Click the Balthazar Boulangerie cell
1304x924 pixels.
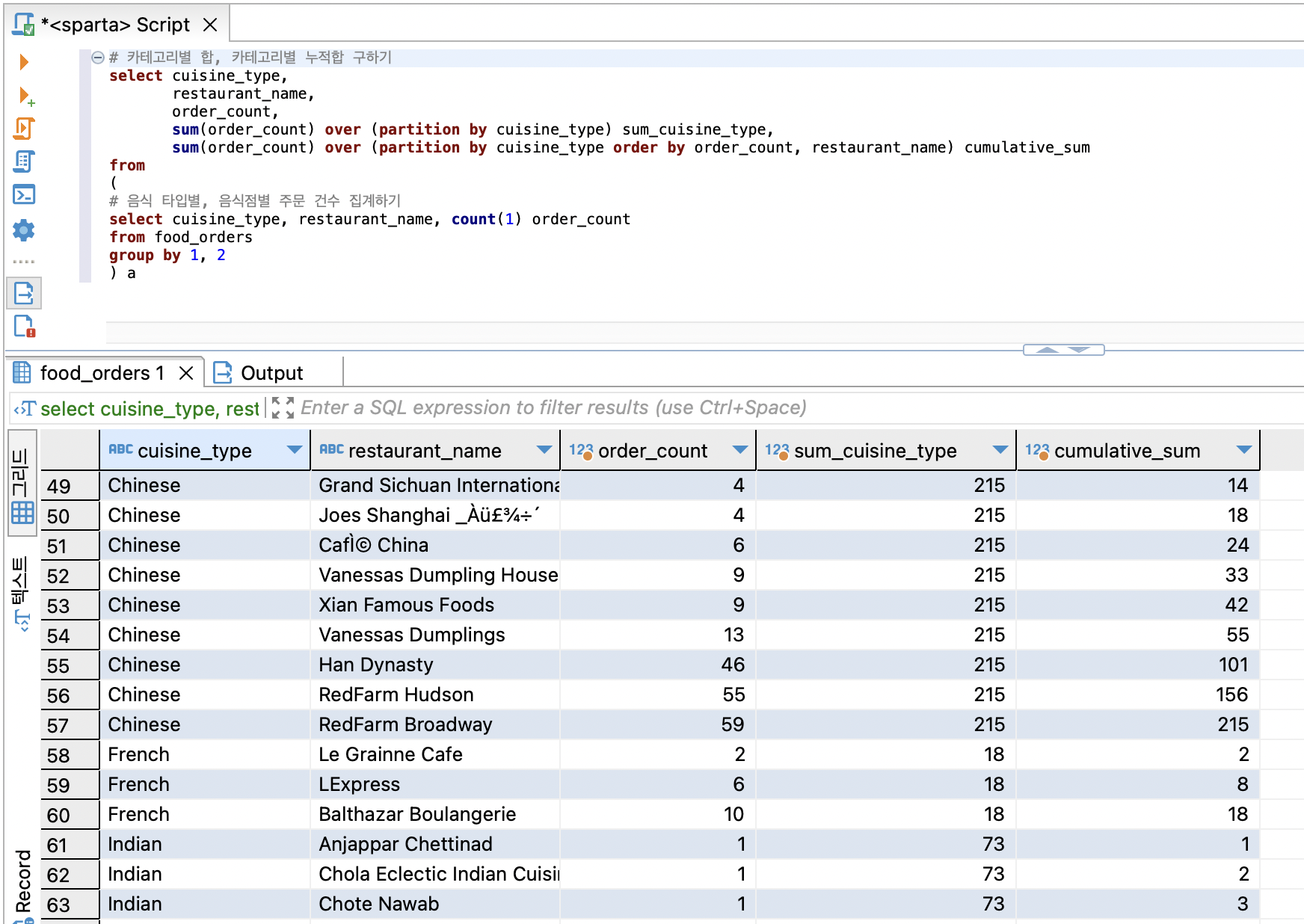435,814
